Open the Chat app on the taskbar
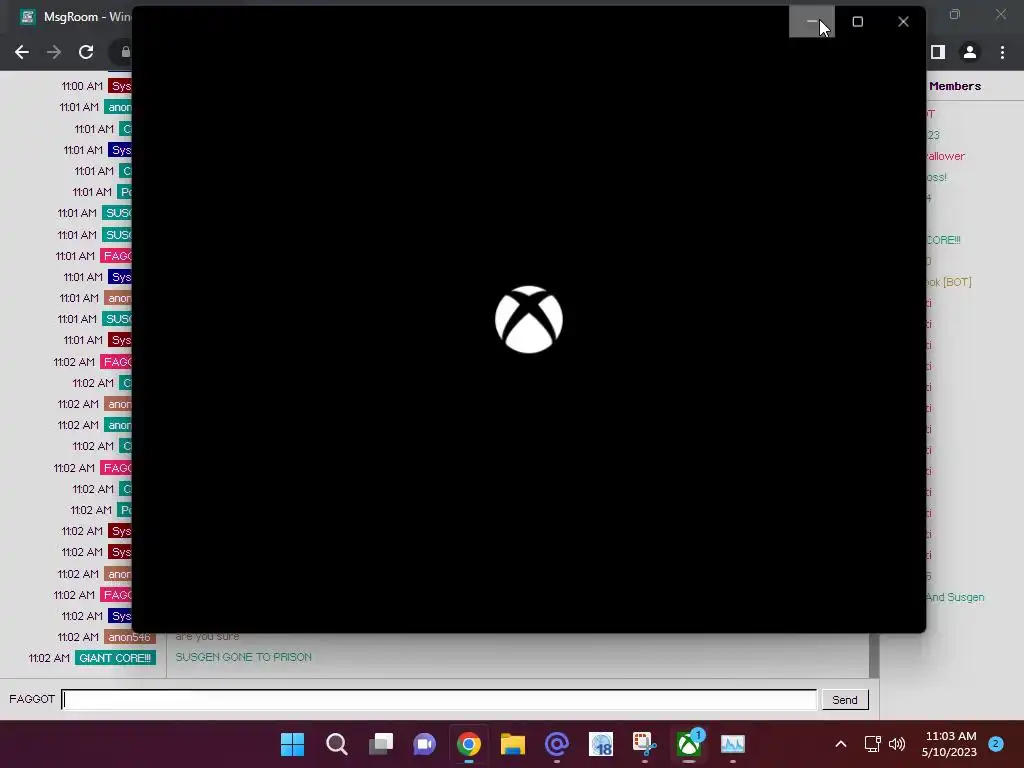1024x768 pixels. point(424,744)
